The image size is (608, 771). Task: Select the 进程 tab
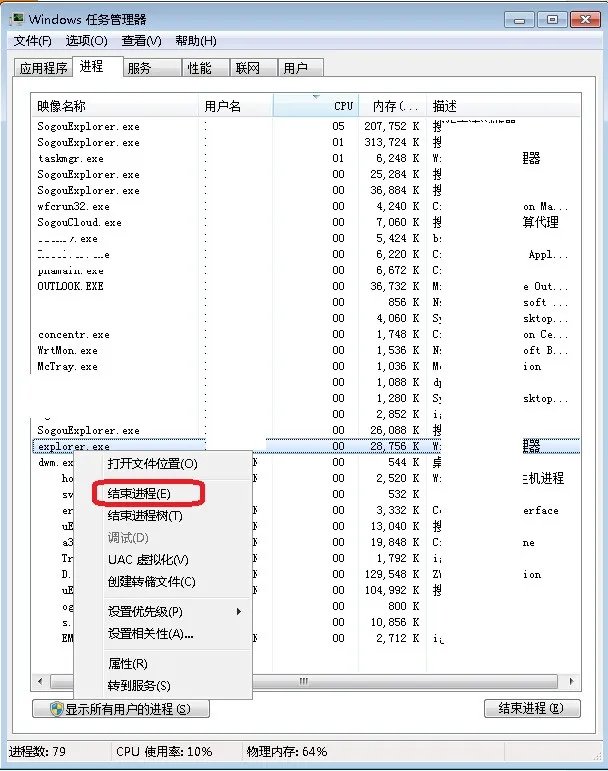(97, 66)
